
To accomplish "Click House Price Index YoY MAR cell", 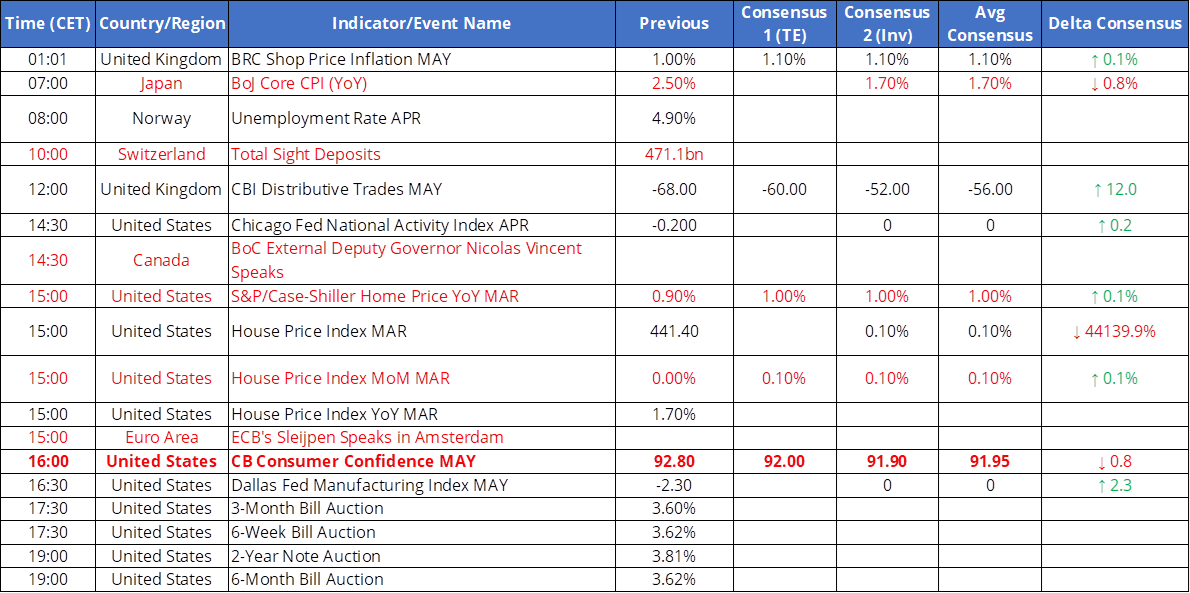I will [x=422, y=414].
